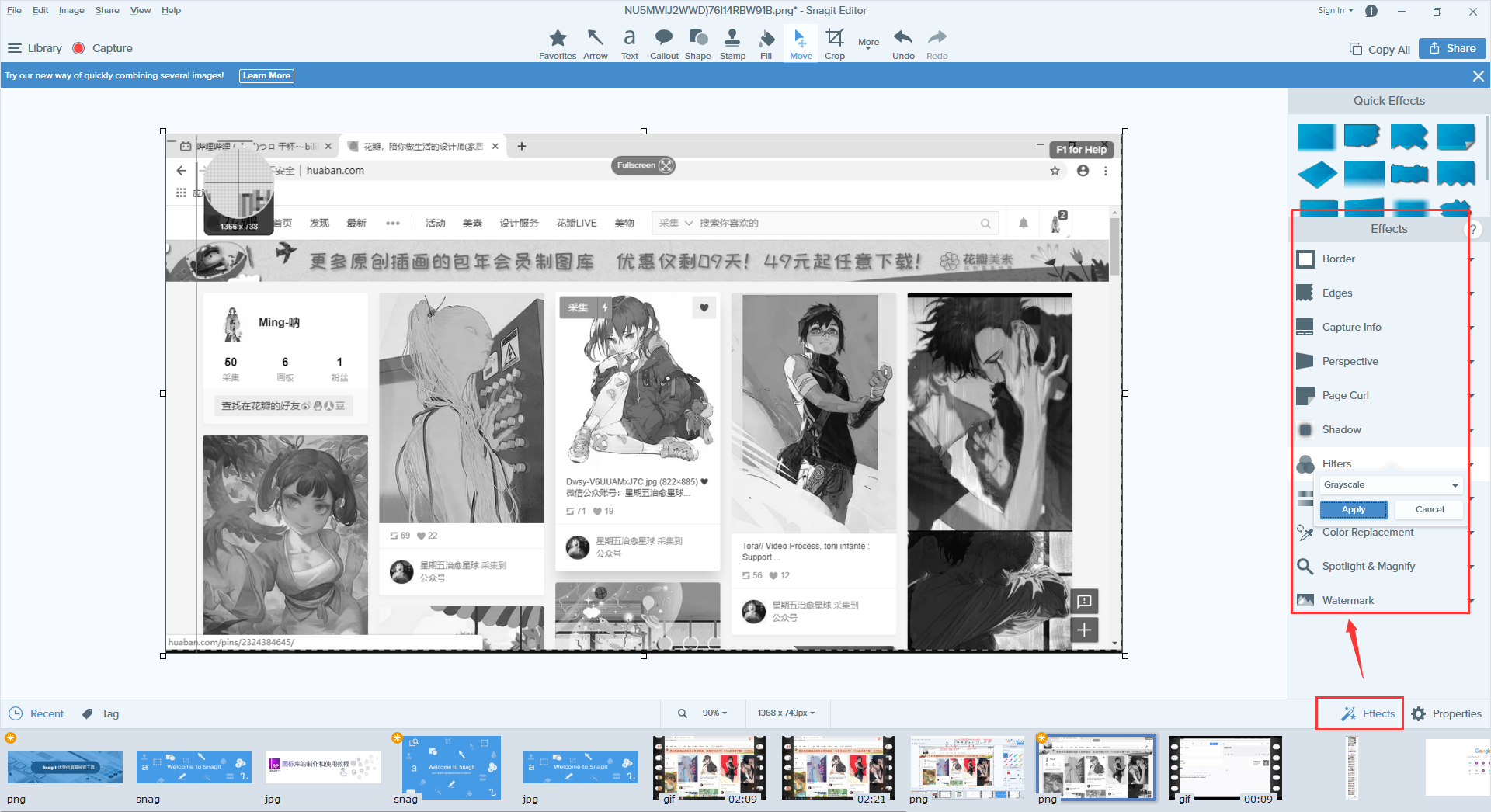The height and width of the screenshot is (812, 1491).
Task: Click the Copy All button
Action: coord(1380,49)
